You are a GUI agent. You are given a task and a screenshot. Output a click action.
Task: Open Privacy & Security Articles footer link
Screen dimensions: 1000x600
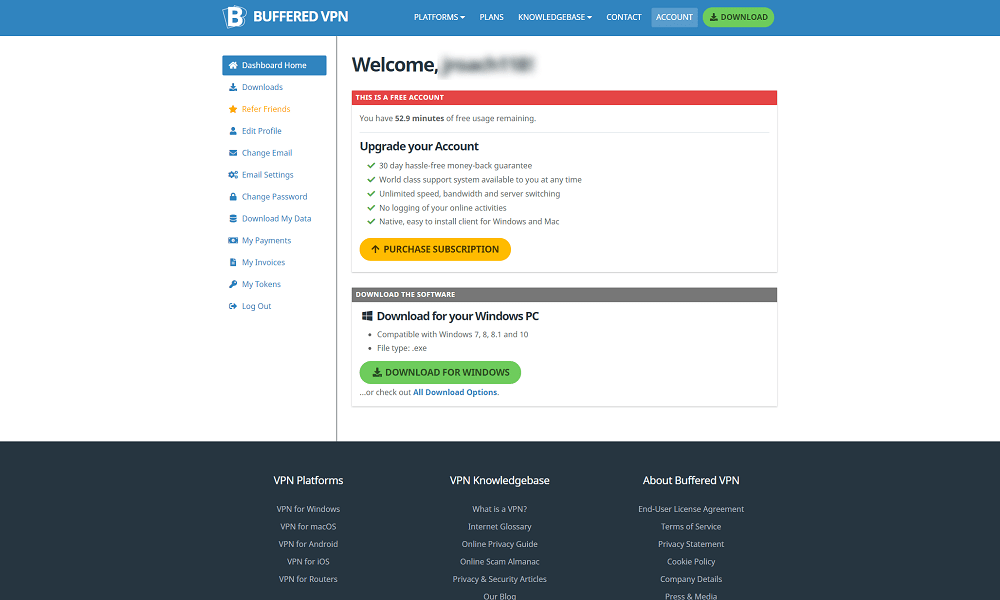499,579
